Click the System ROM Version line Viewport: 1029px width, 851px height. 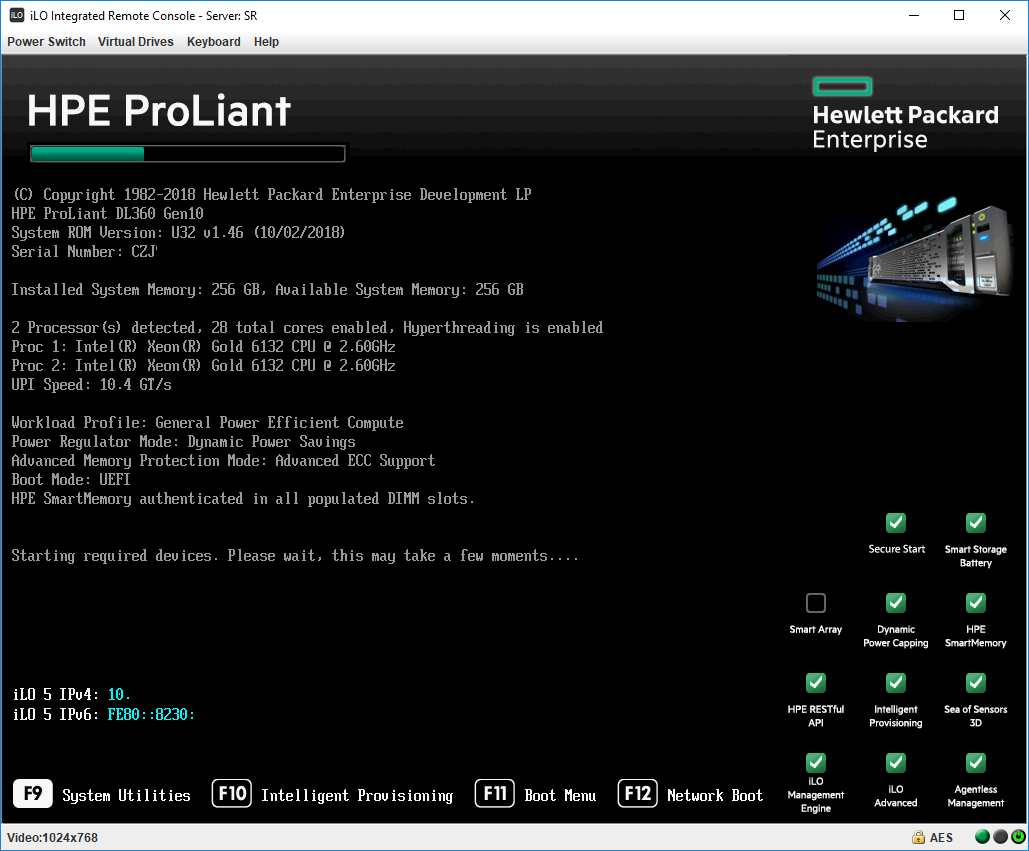178,232
